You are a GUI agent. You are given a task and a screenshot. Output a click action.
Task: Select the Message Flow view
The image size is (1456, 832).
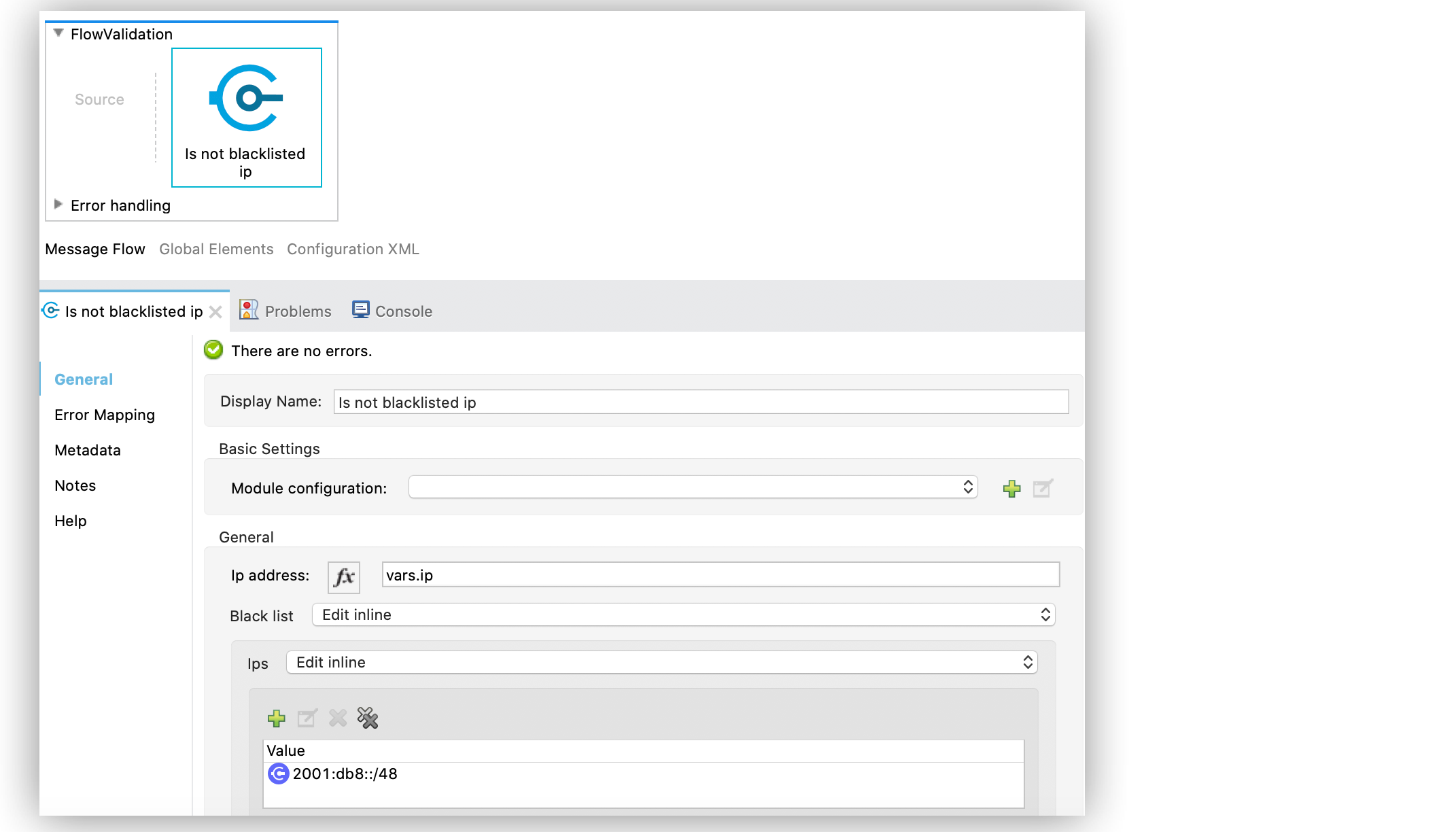[x=95, y=249]
